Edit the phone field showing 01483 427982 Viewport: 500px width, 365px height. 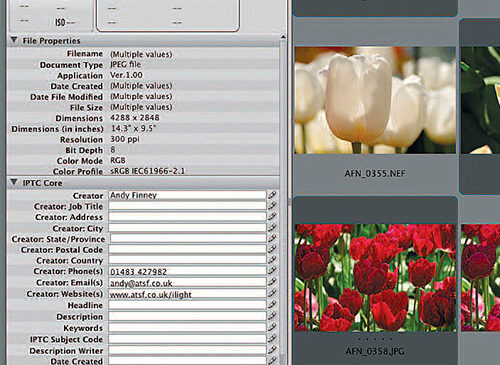[x=187, y=271]
